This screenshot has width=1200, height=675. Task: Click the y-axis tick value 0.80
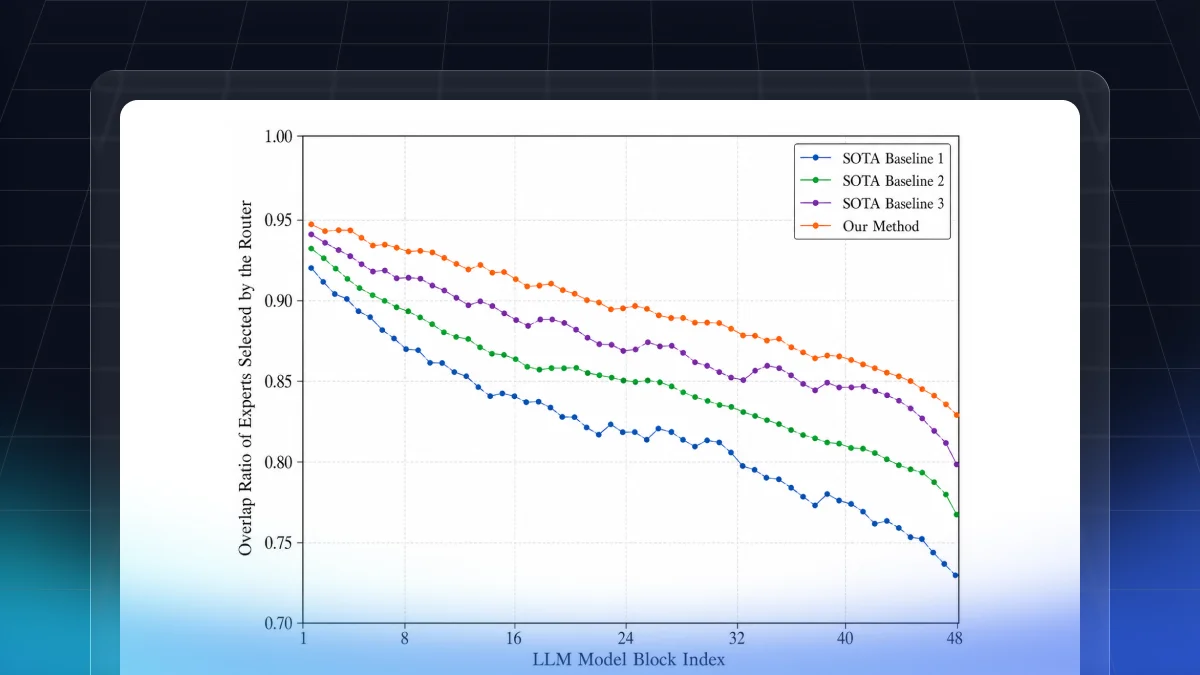point(277,462)
